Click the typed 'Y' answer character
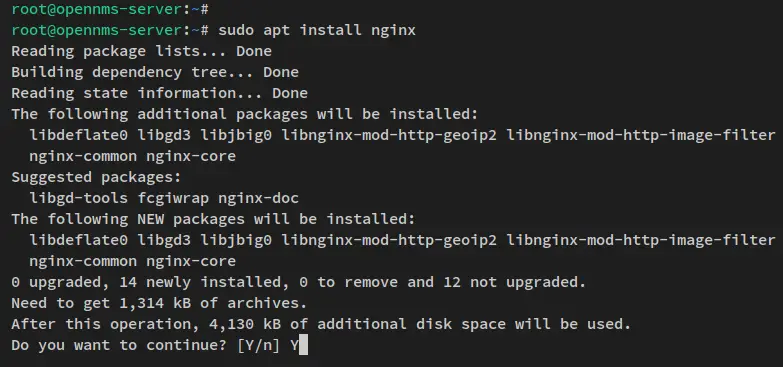 click(x=294, y=345)
